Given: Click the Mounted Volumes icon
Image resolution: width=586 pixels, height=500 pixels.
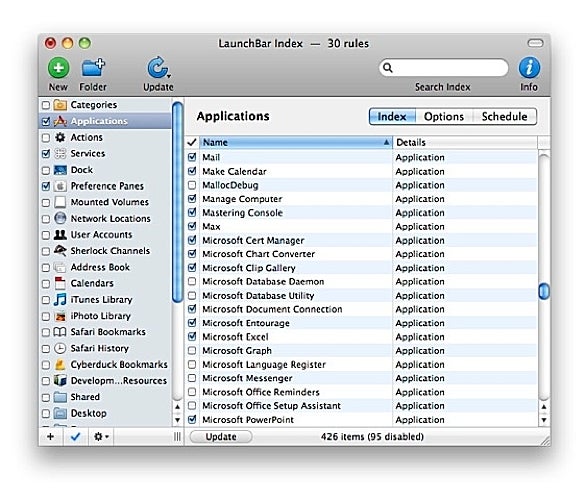Looking at the screenshot, I should tap(60, 202).
